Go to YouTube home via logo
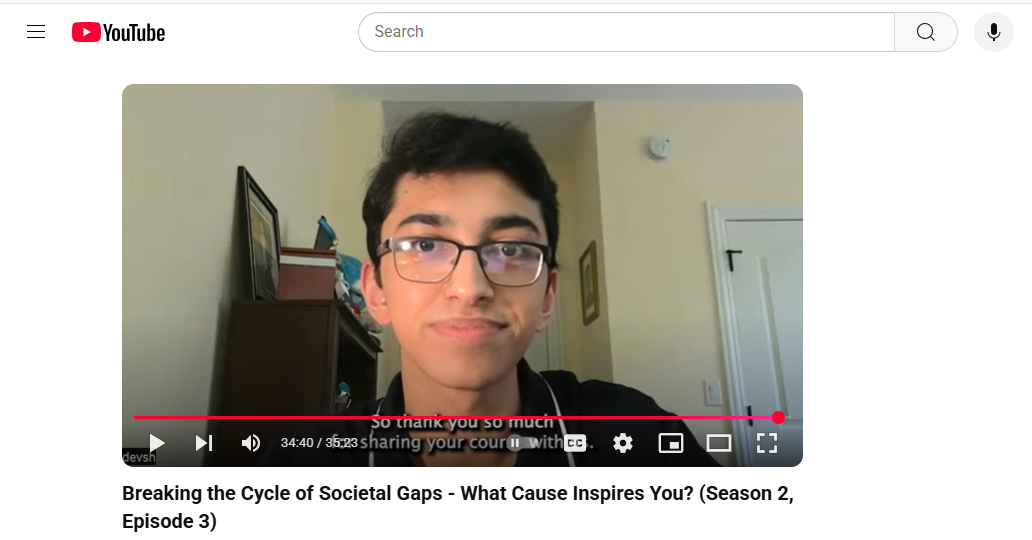 (x=118, y=32)
